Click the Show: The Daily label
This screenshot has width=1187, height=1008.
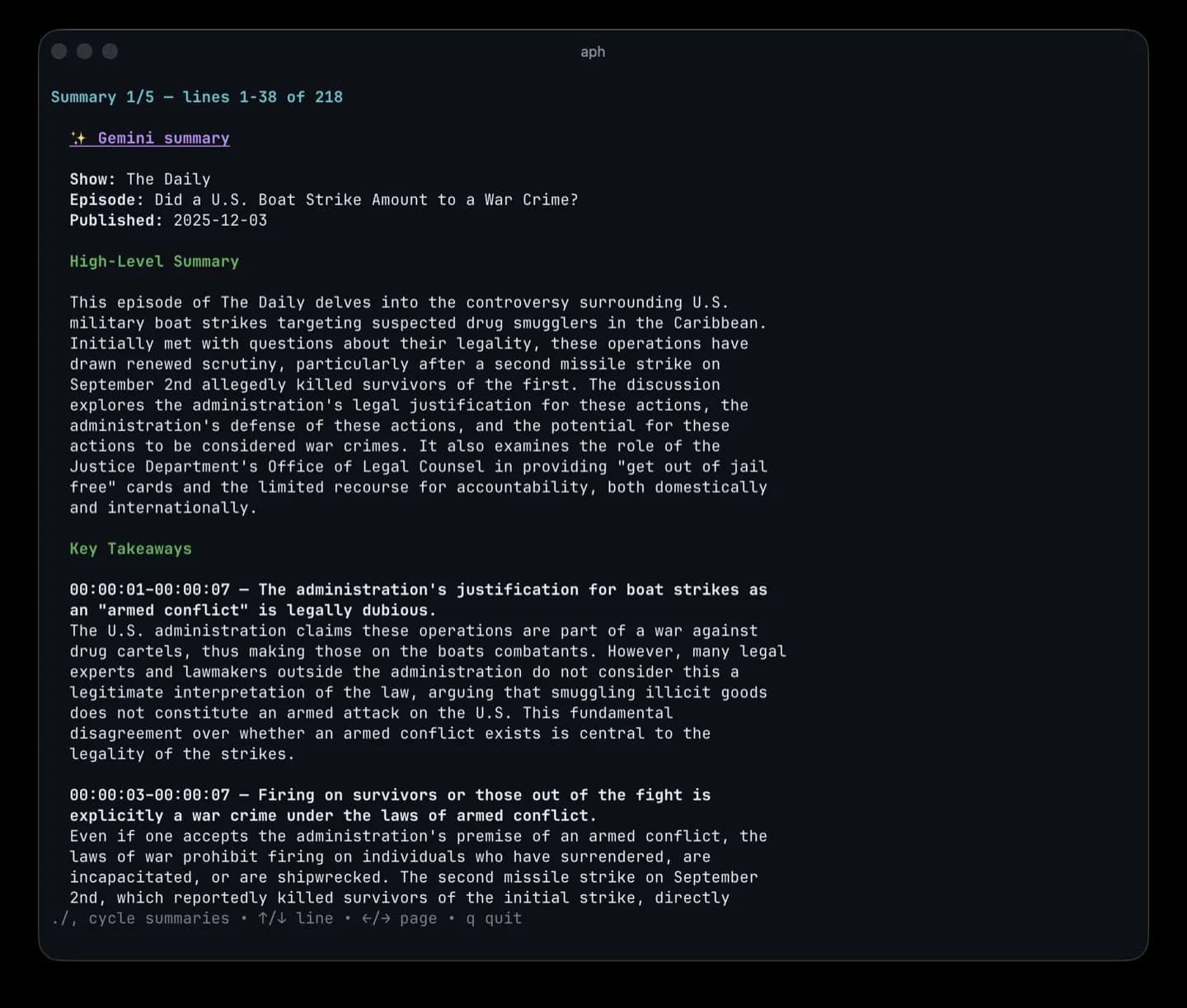140,179
